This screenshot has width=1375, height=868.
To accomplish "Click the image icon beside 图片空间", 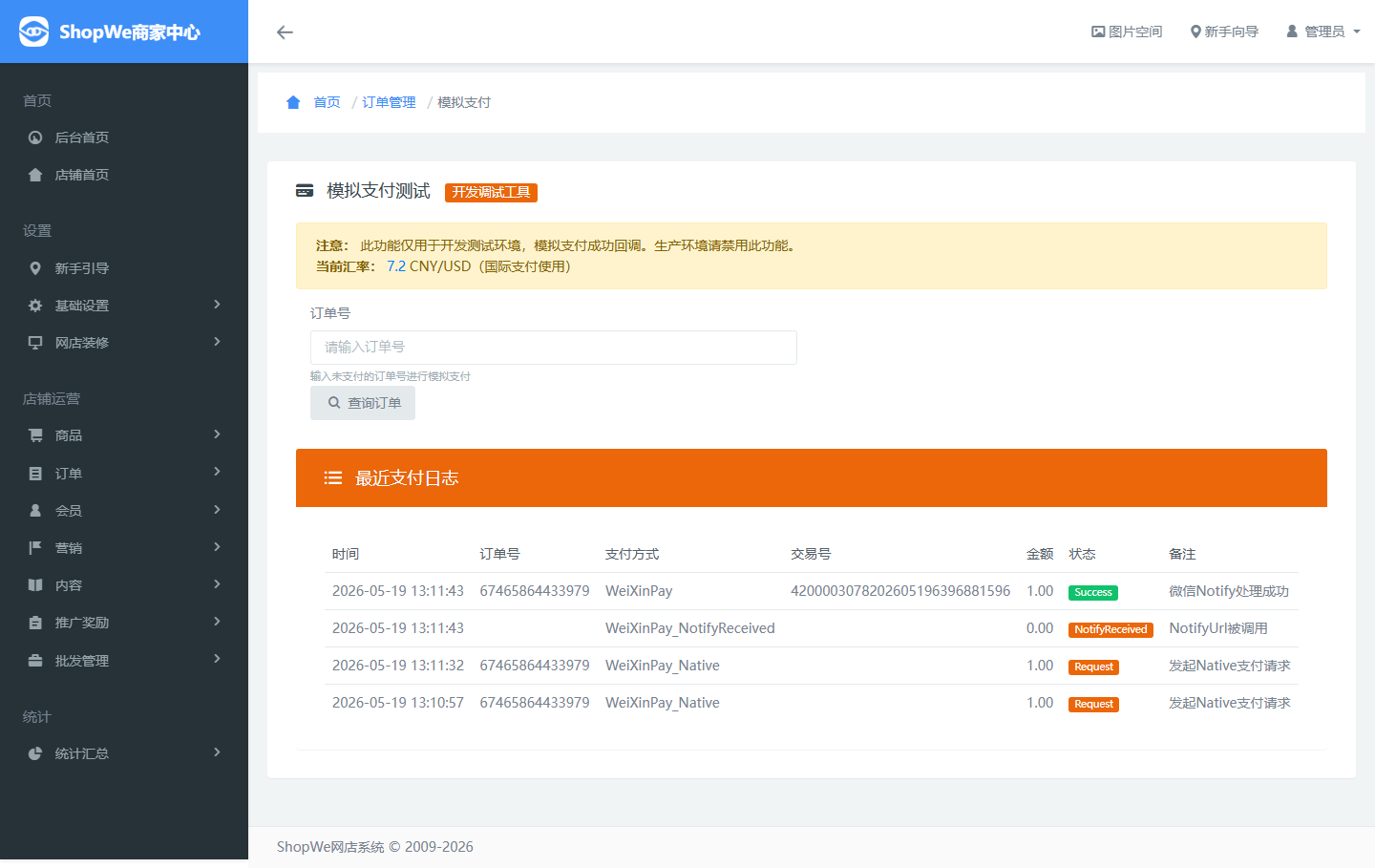I will pos(1098,32).
